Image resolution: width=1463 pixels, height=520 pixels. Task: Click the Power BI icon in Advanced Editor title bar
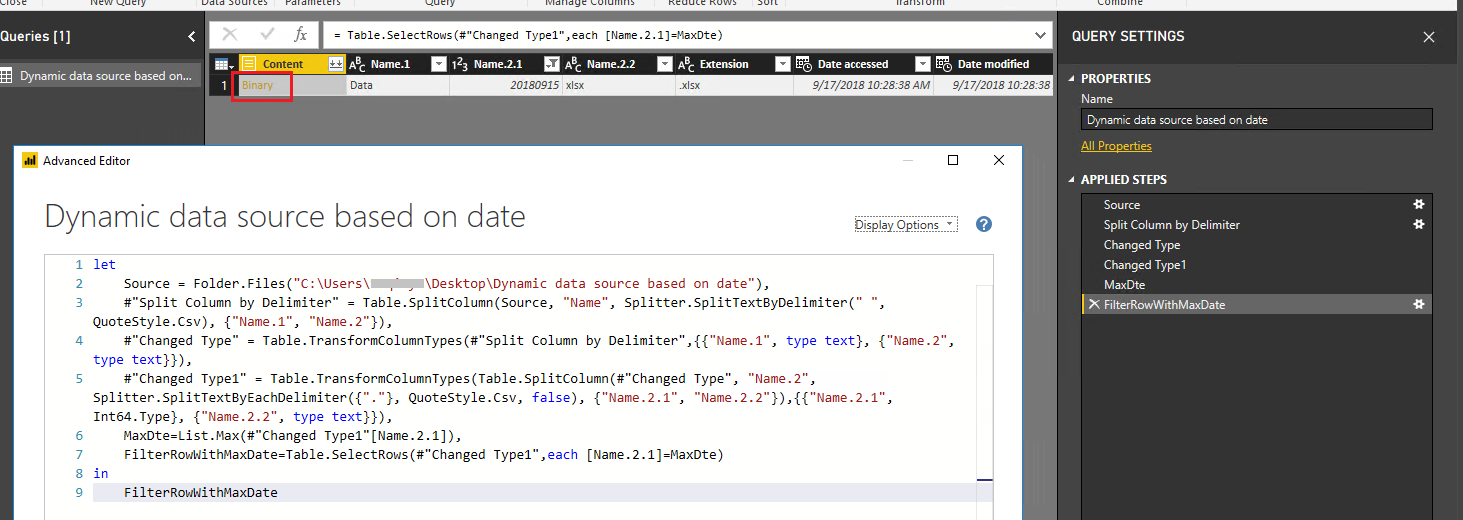tap(29, 160)
